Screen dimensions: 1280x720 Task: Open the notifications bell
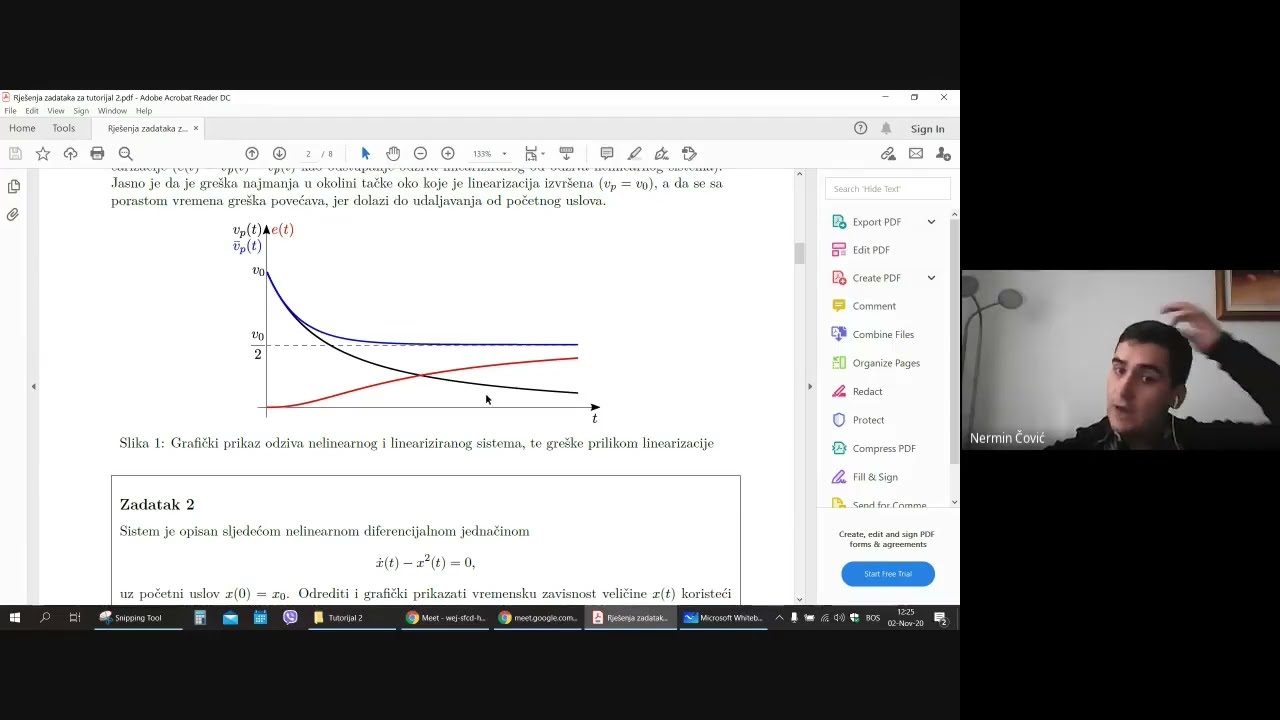click(886, 128)
